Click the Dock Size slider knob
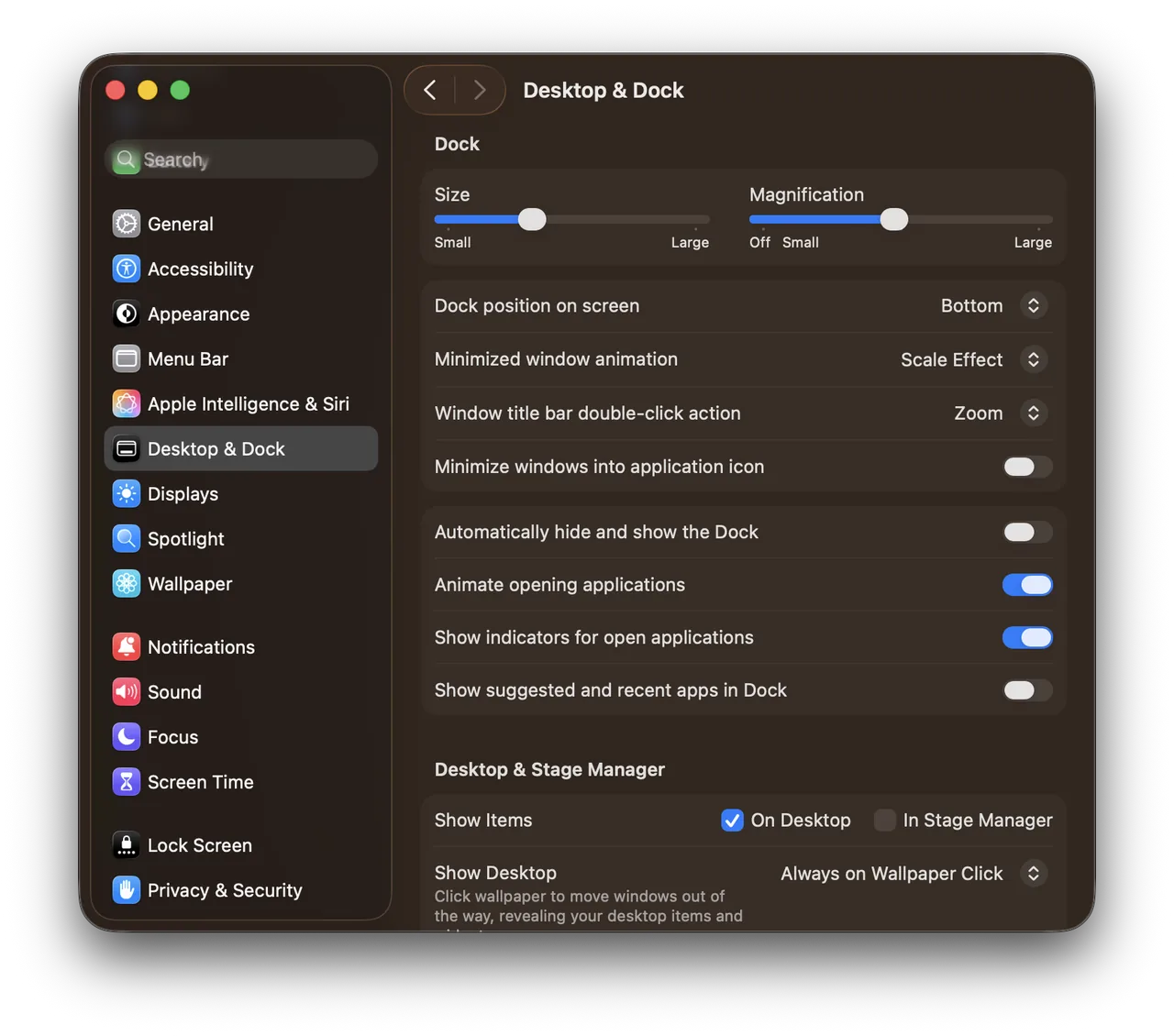This screenshot has width=1174, height=1036. [532, 219]
